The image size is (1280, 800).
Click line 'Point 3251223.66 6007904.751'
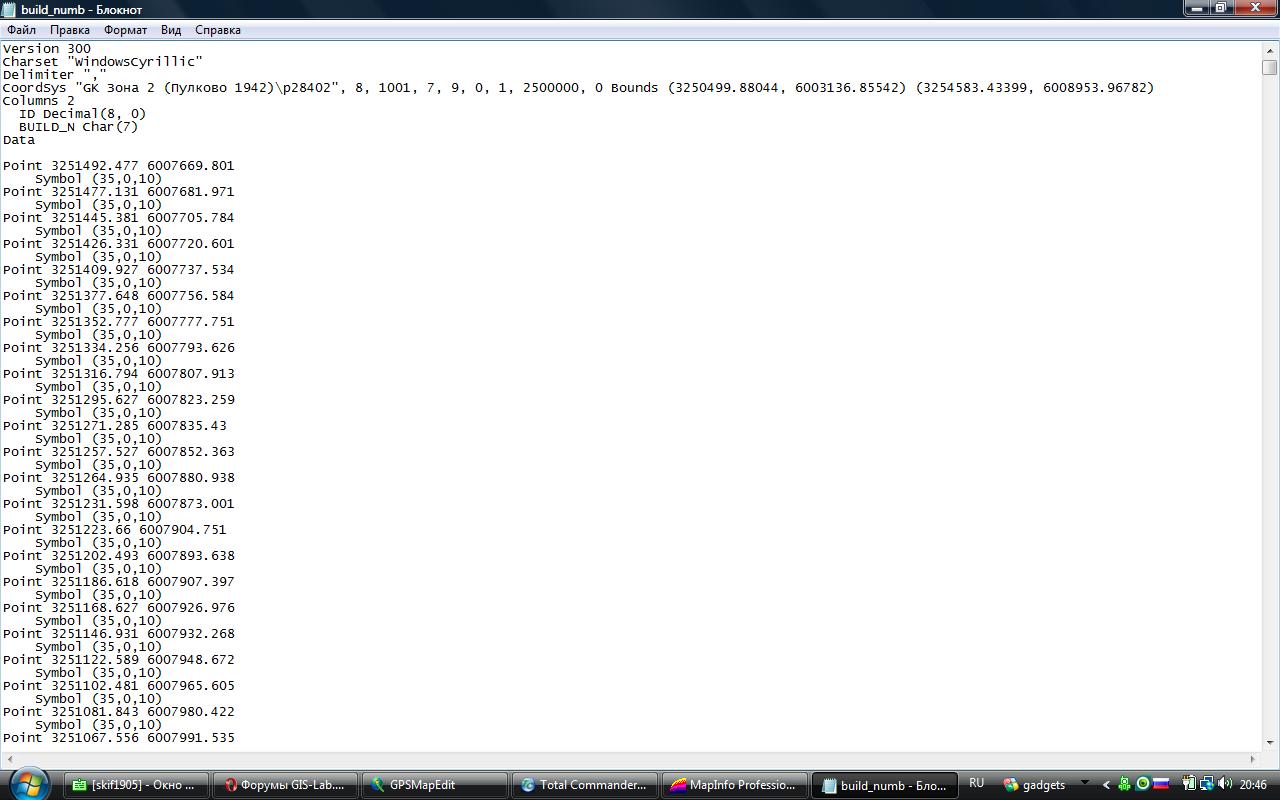115,529
